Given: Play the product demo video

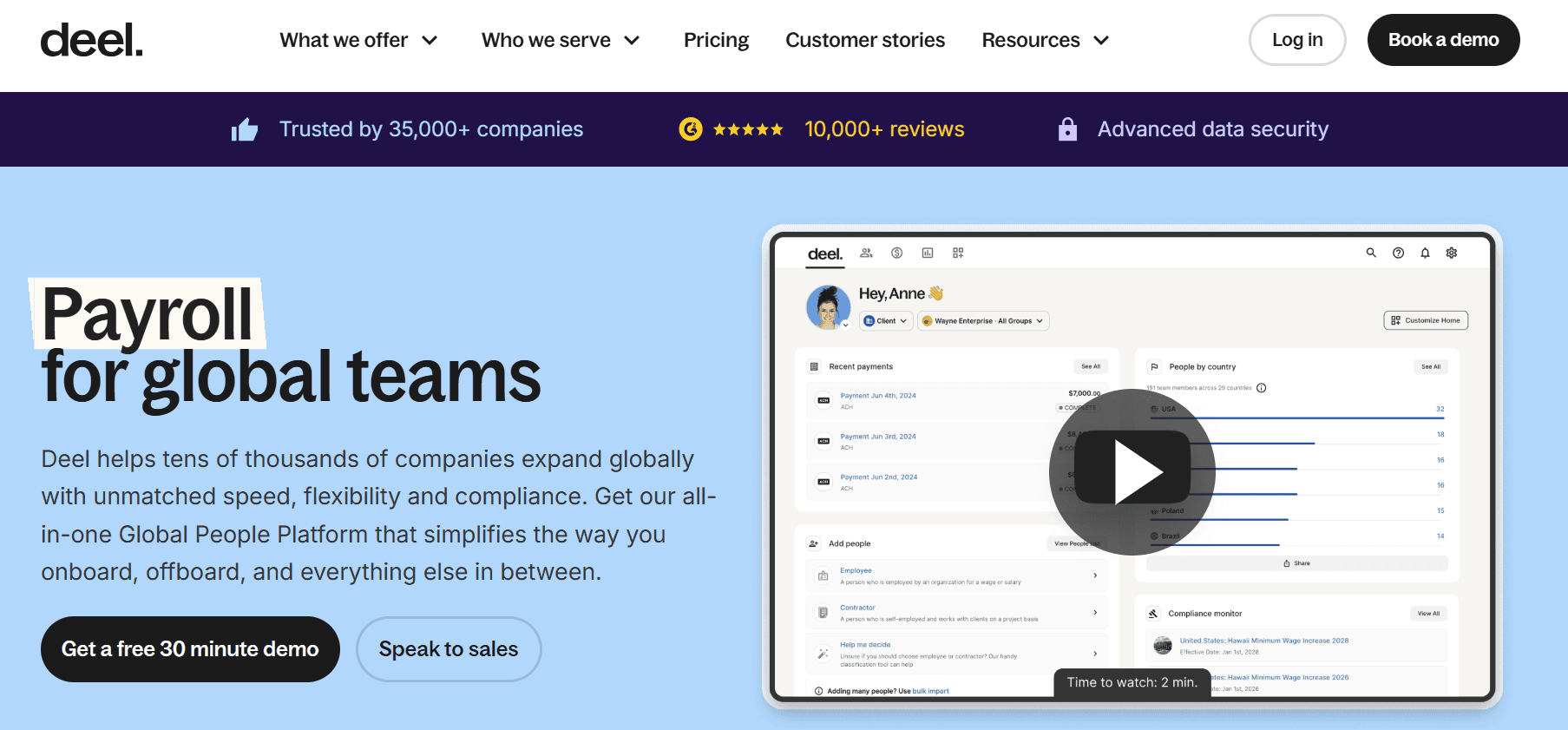Looking at the screenshot, I should pos(1132,471).
